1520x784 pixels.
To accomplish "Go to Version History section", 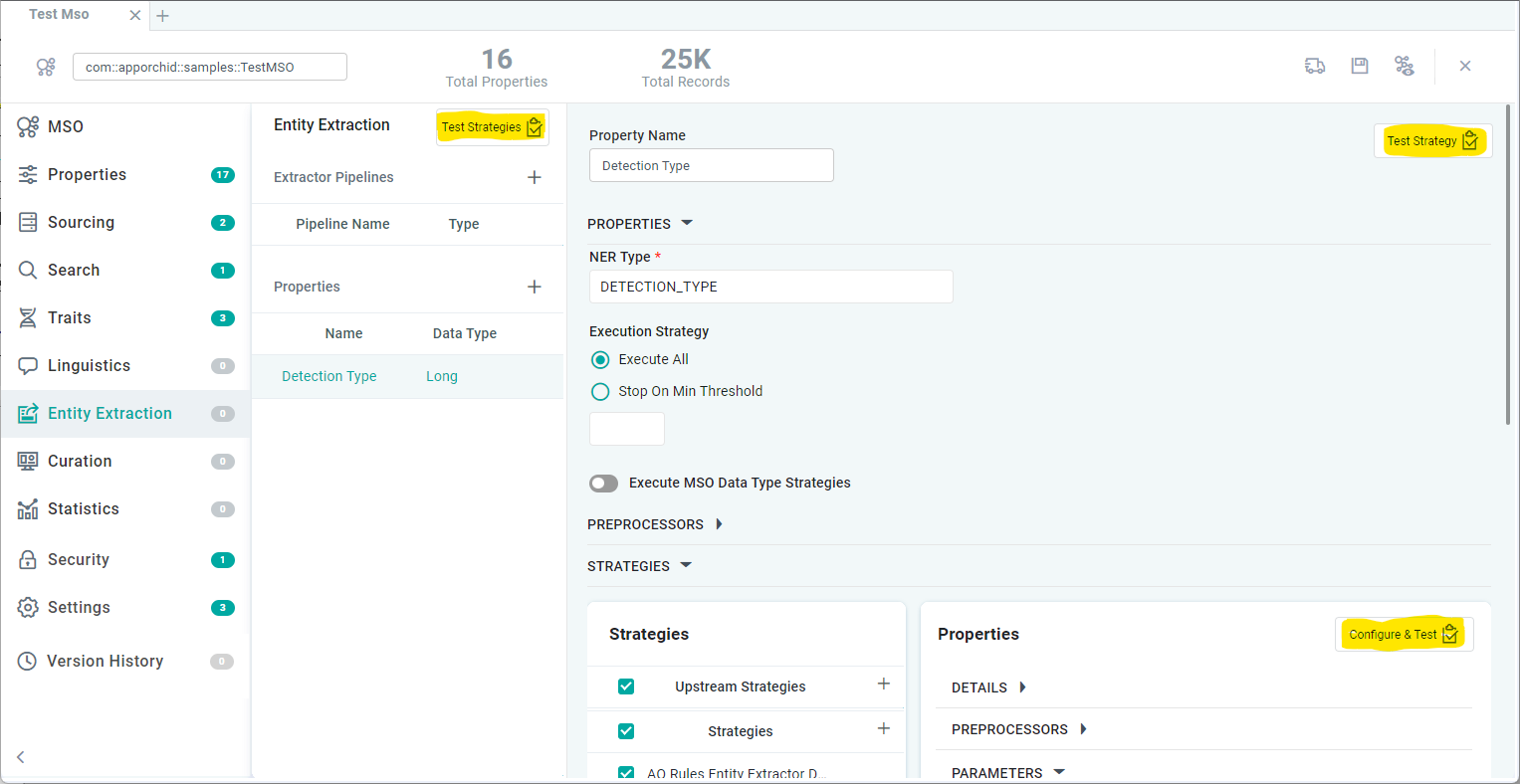I will 105,662.
